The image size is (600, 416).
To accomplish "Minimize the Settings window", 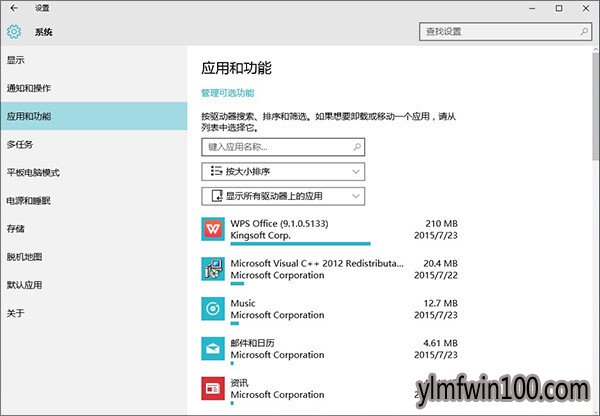I will (x=532, y=8).
